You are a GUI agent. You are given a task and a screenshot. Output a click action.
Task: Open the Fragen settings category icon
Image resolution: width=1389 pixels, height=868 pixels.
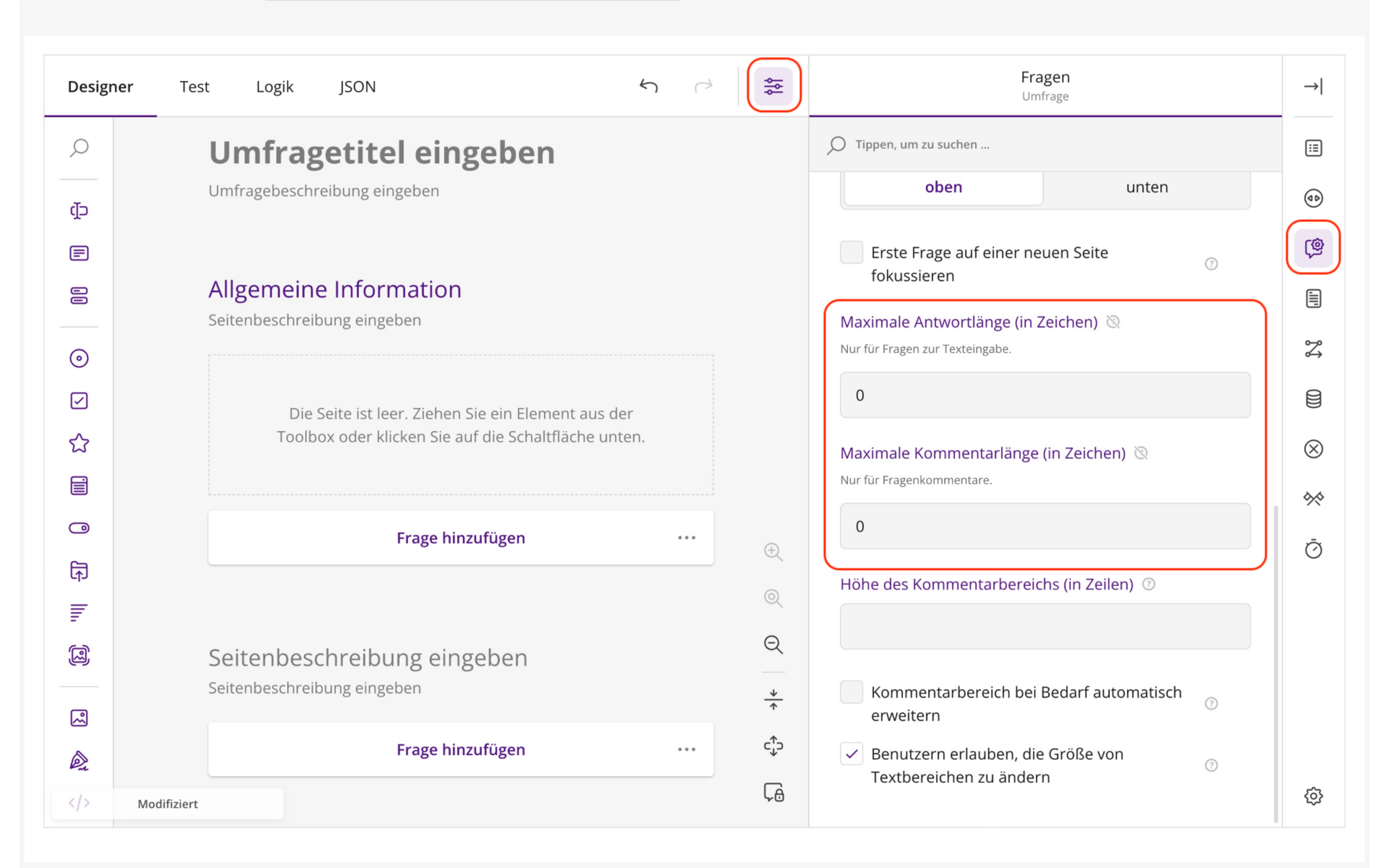(1313, 247)
